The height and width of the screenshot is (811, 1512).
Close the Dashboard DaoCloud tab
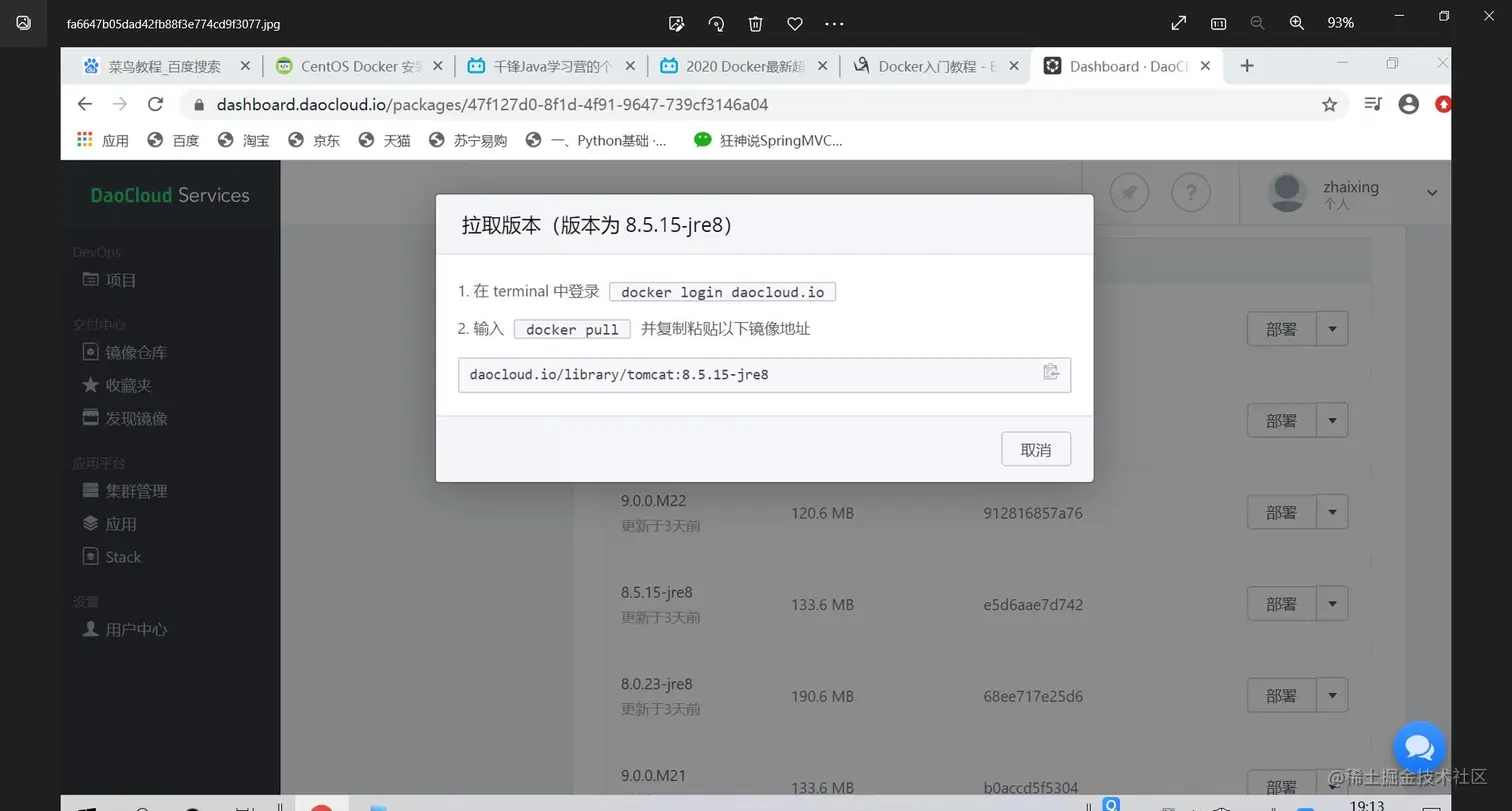1205,66
